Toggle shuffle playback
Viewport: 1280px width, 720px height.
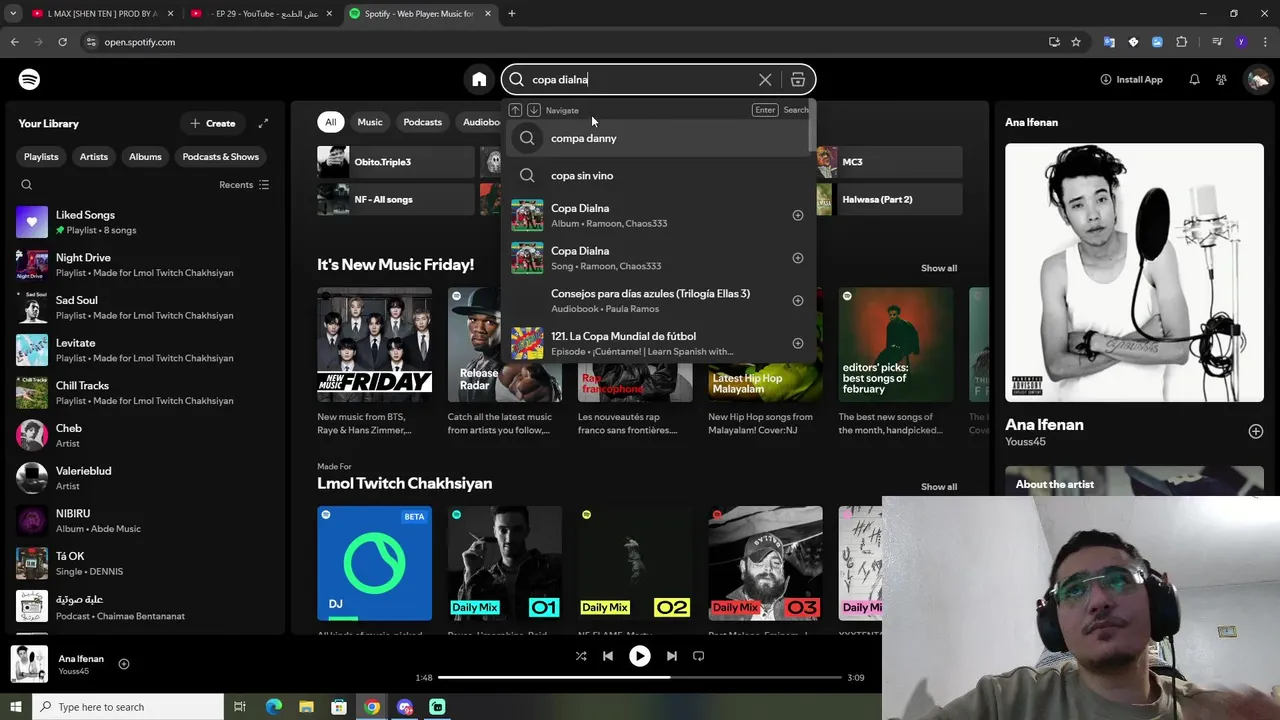[x=581, y=656]
